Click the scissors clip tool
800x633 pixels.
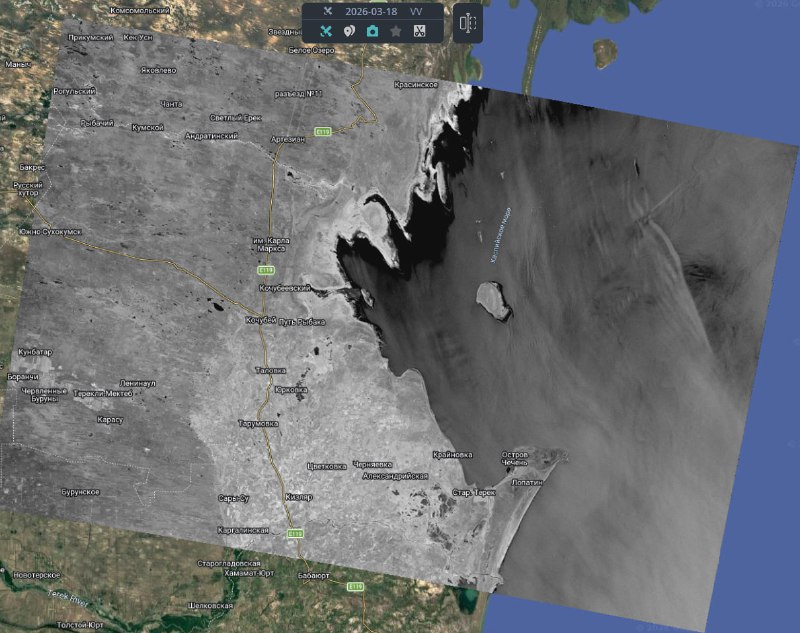[420, 31]
